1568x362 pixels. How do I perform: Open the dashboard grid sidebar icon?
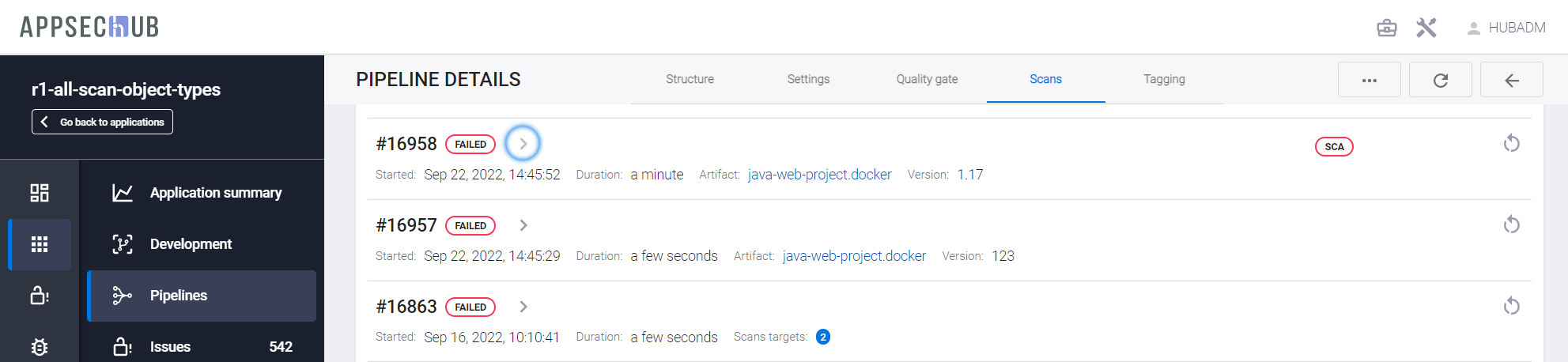40,193
